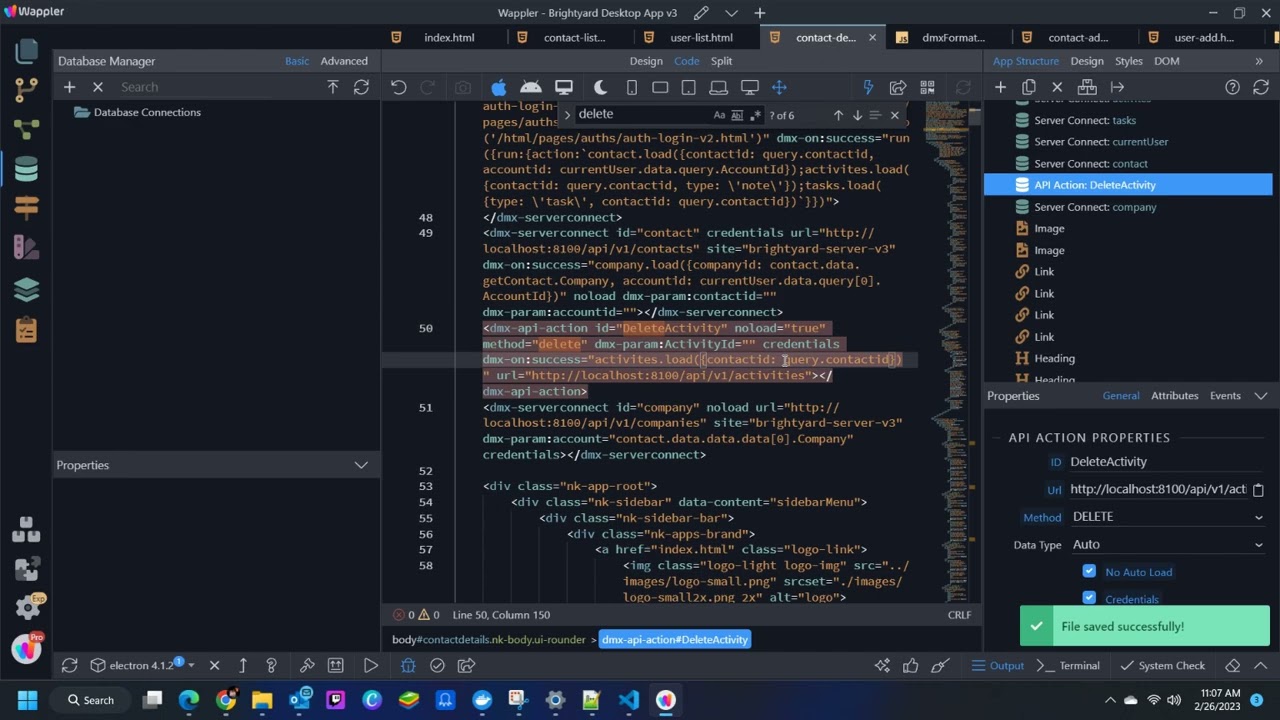Viewport: 1280px width, 720px height.
Task: Switch to the Android target
Action: coord(531,88)
